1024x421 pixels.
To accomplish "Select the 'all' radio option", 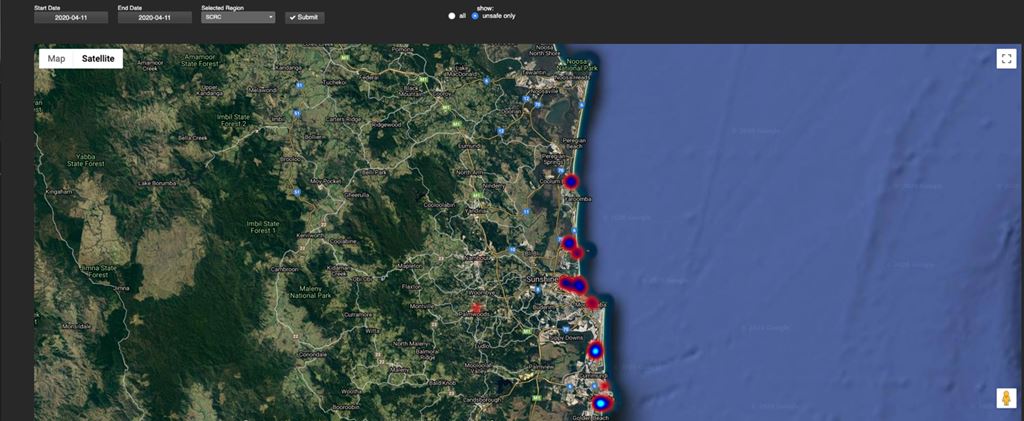I will tap(452, 16).
